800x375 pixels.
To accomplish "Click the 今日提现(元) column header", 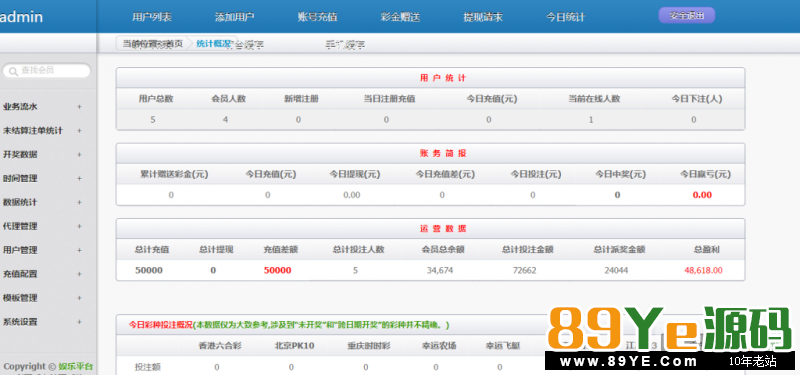I will pyautogui.click(x=355, y=174).
